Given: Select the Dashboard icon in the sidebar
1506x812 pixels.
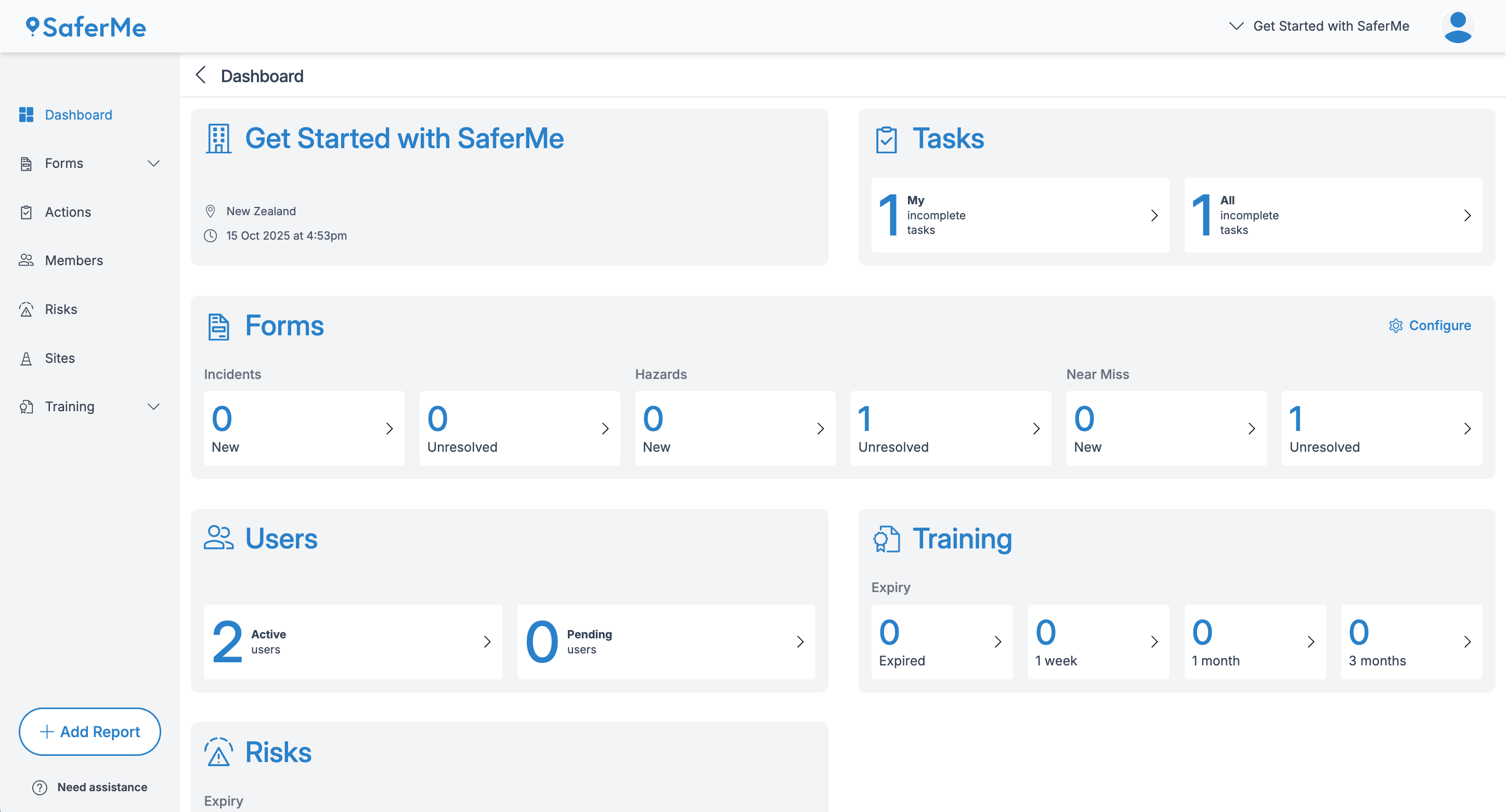Looking at the screenshot, I should (27, 114).
